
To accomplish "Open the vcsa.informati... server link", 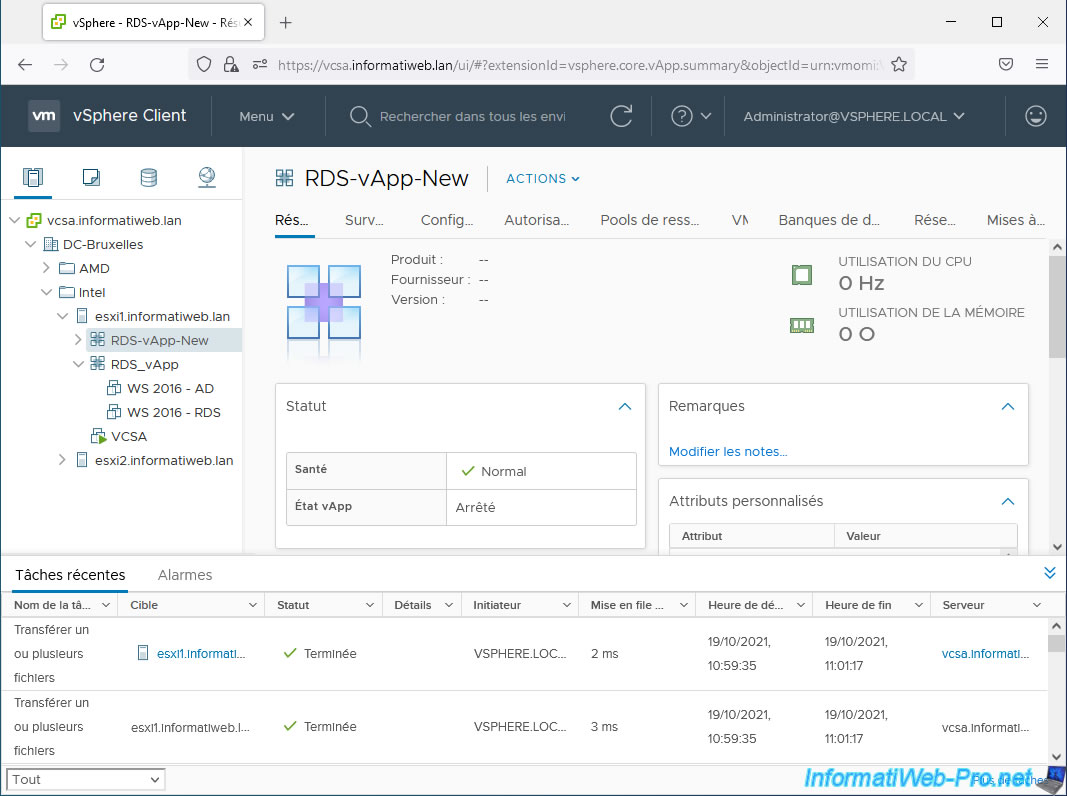I will pos(985,653).
